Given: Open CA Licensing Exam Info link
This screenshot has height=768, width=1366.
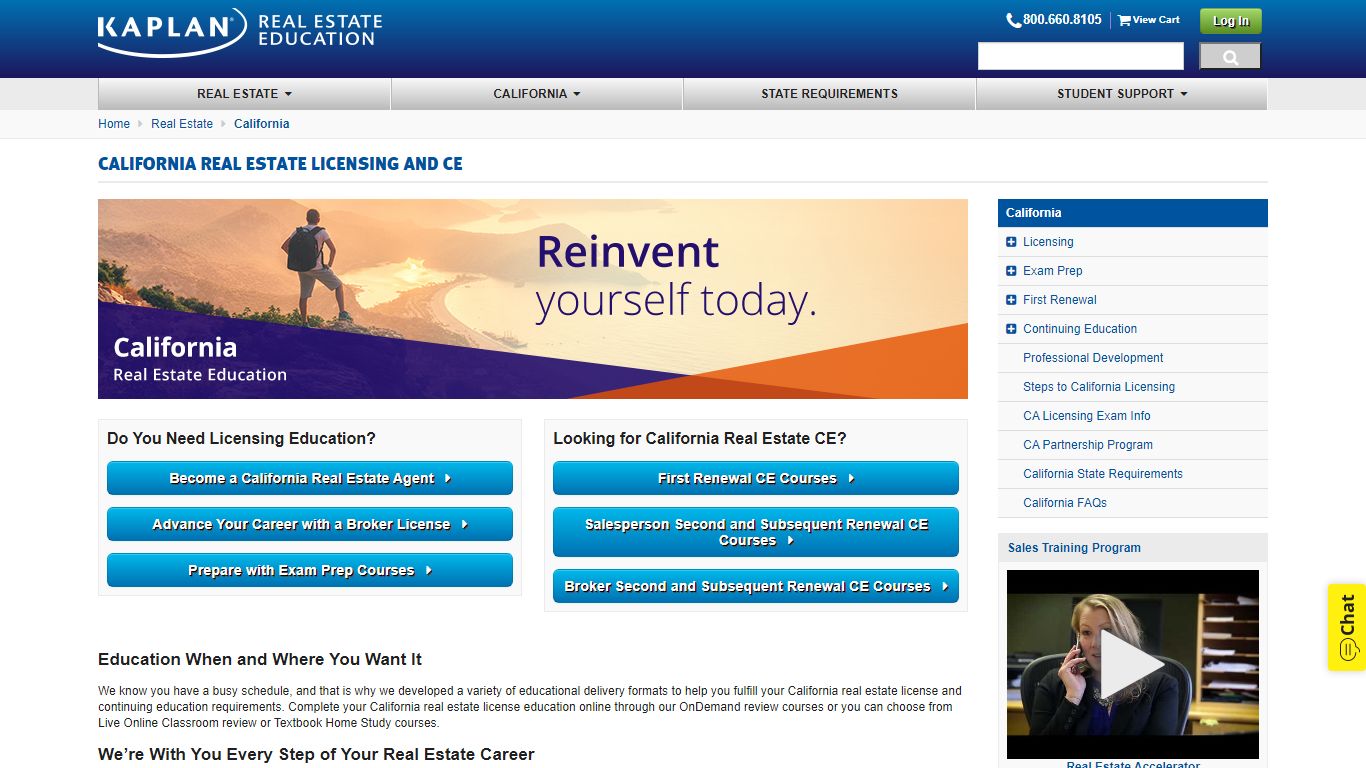Looking at the screenshot, I should tap(1087, 416).
